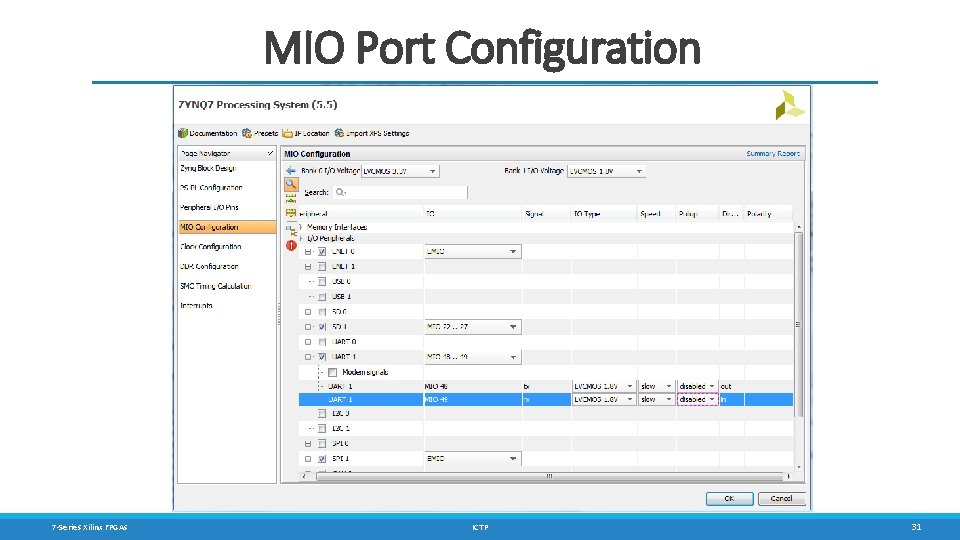Open SD 1 MIO pins dropdown
Viewport: 960px width, 540px height.
coord(473,327)
